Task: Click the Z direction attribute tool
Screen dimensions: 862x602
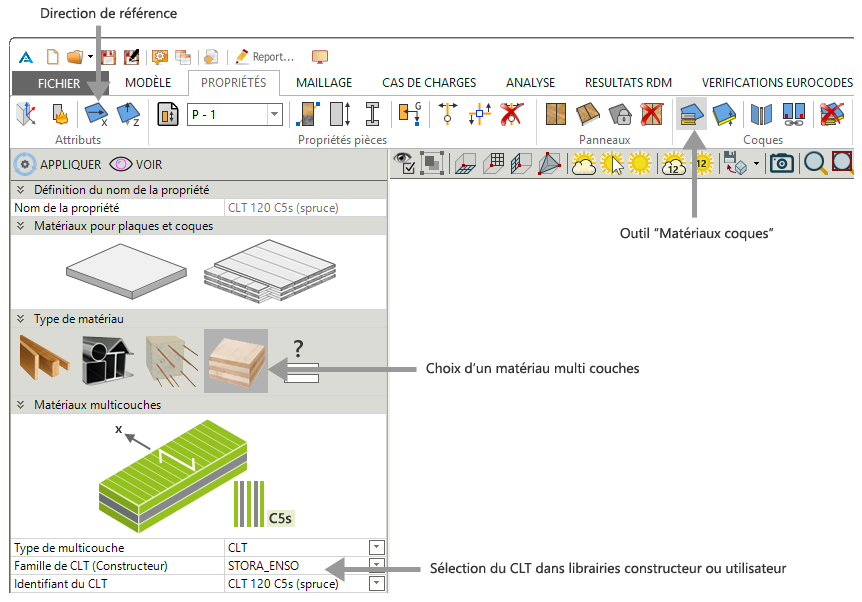Action: pos(129,114)
